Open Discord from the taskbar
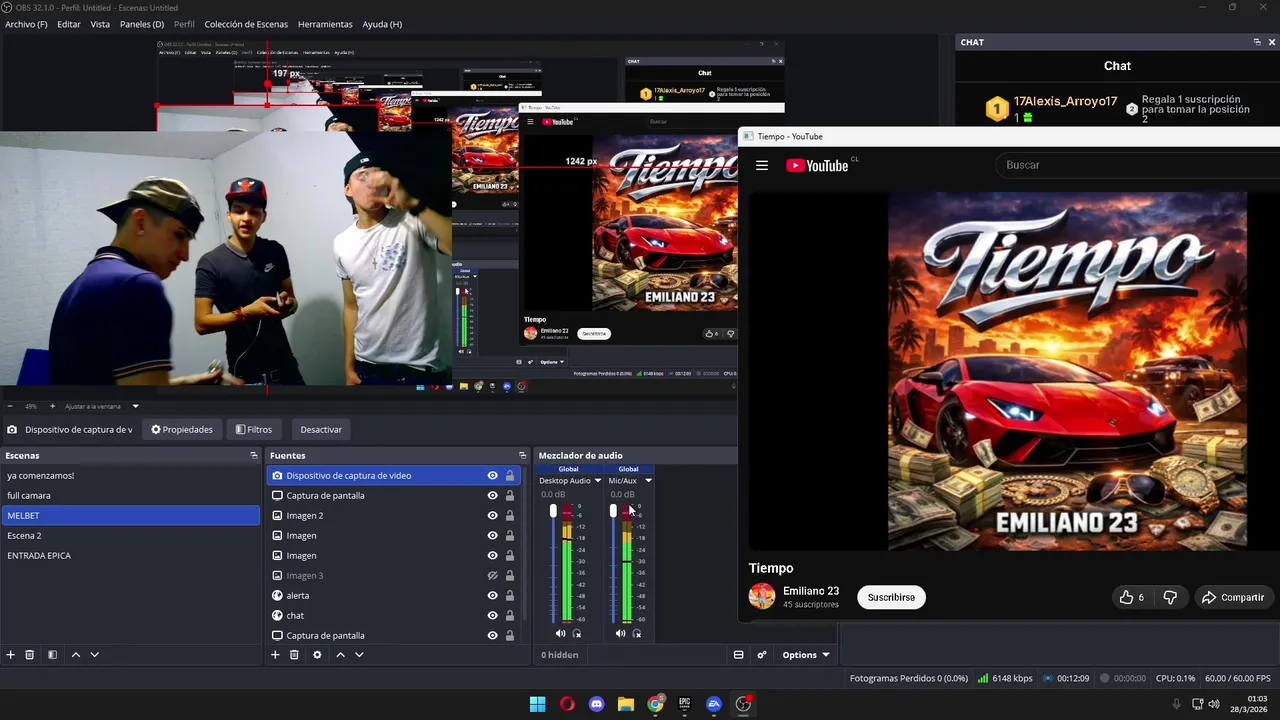This screenshot has width=1280, height=720. [x=597, y=704]
